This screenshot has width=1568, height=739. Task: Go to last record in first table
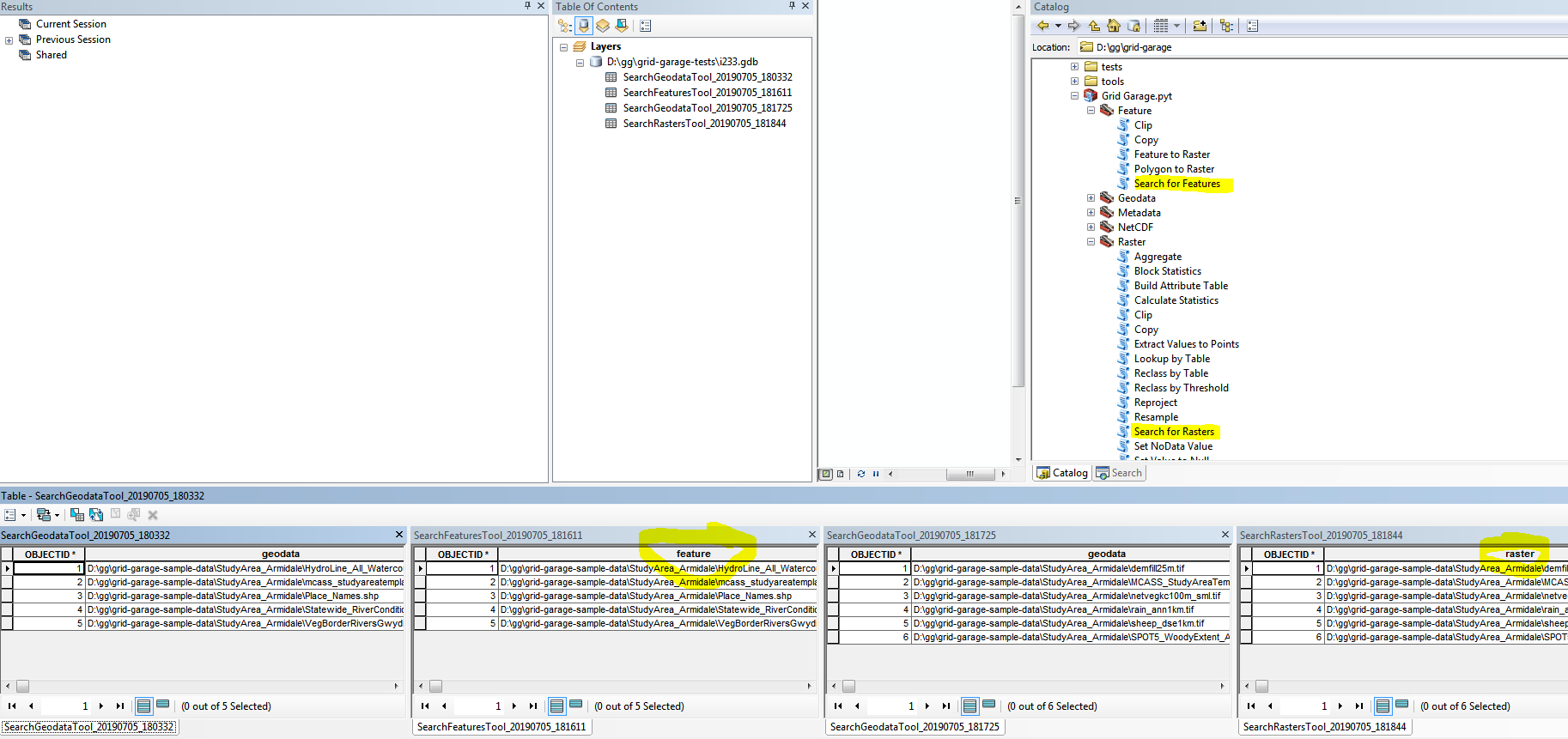point(120,706)
